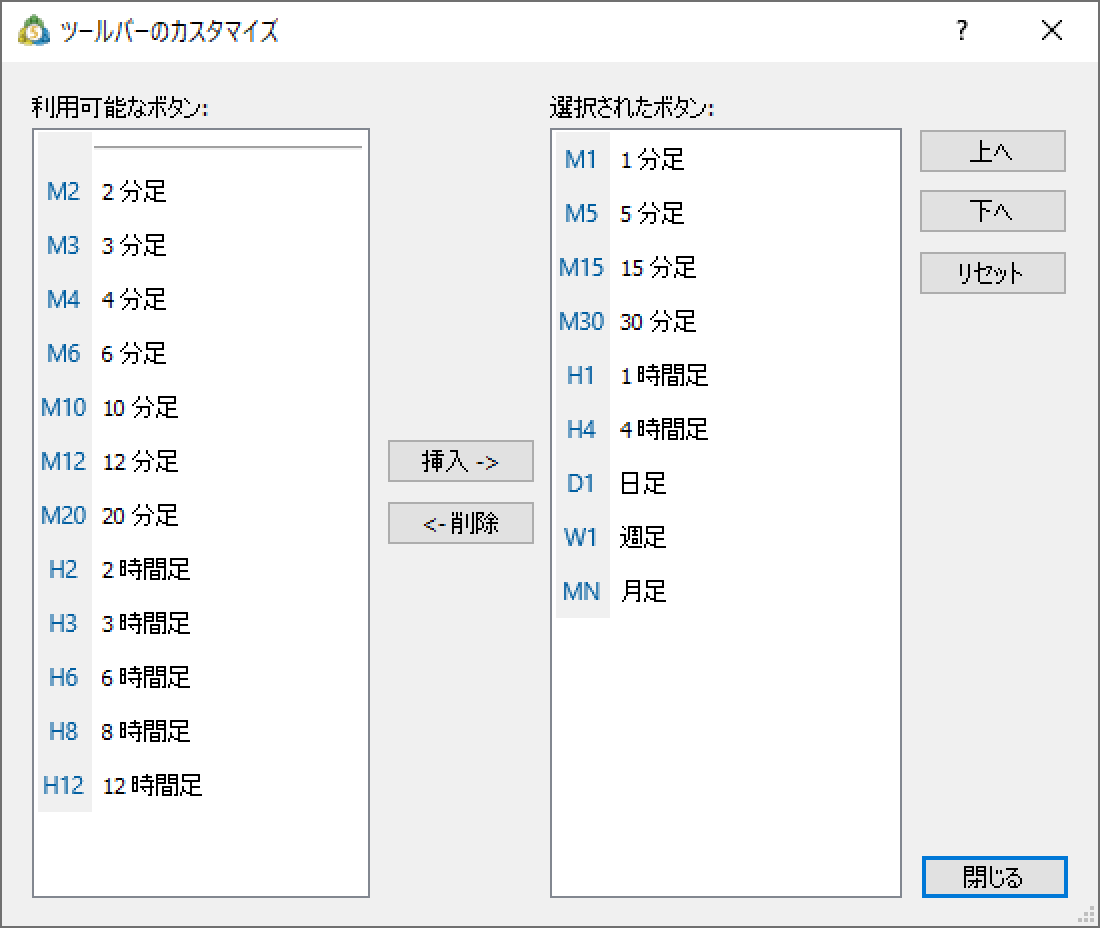1100x928 pixels.
Task: Select the '10 分足' row text
Action: click(x=140, y=408)
